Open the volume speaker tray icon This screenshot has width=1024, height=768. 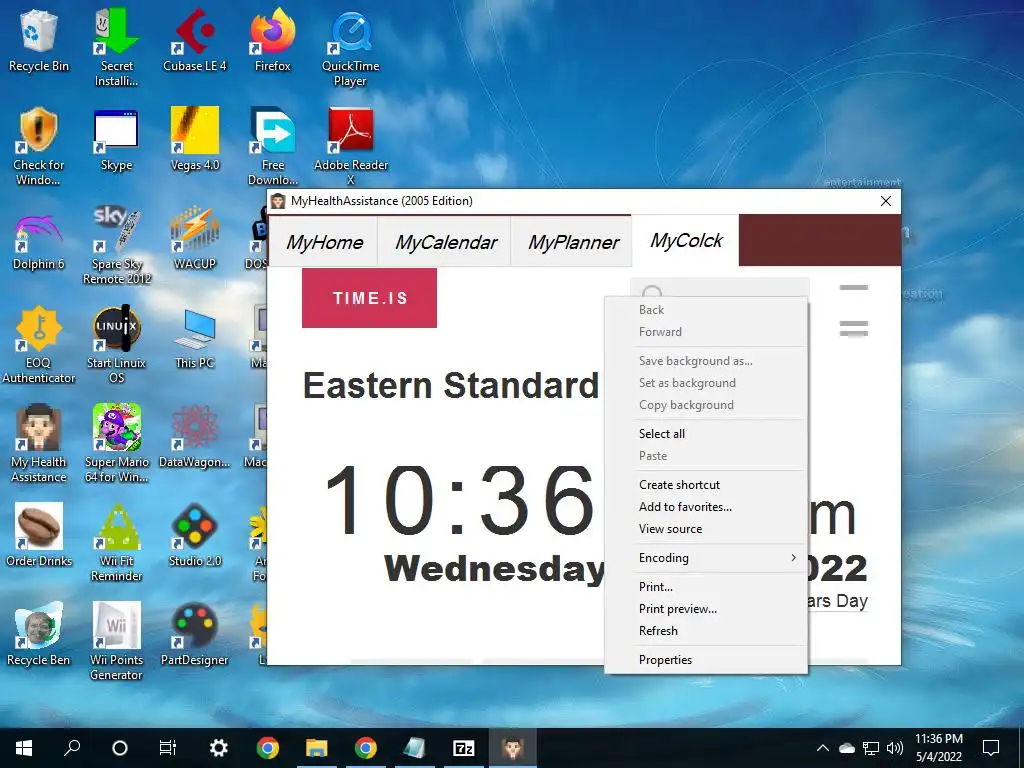pyautogui.click(x=895, y=748)
